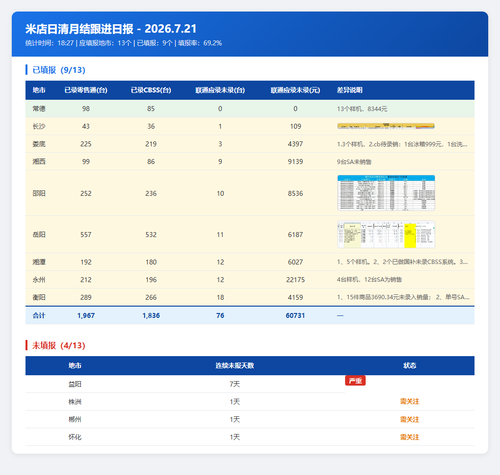The height and width of the screenshot is (475, 500).
Task: Click the value 289 in the 衡阳 row
Action: click(86, 297)
